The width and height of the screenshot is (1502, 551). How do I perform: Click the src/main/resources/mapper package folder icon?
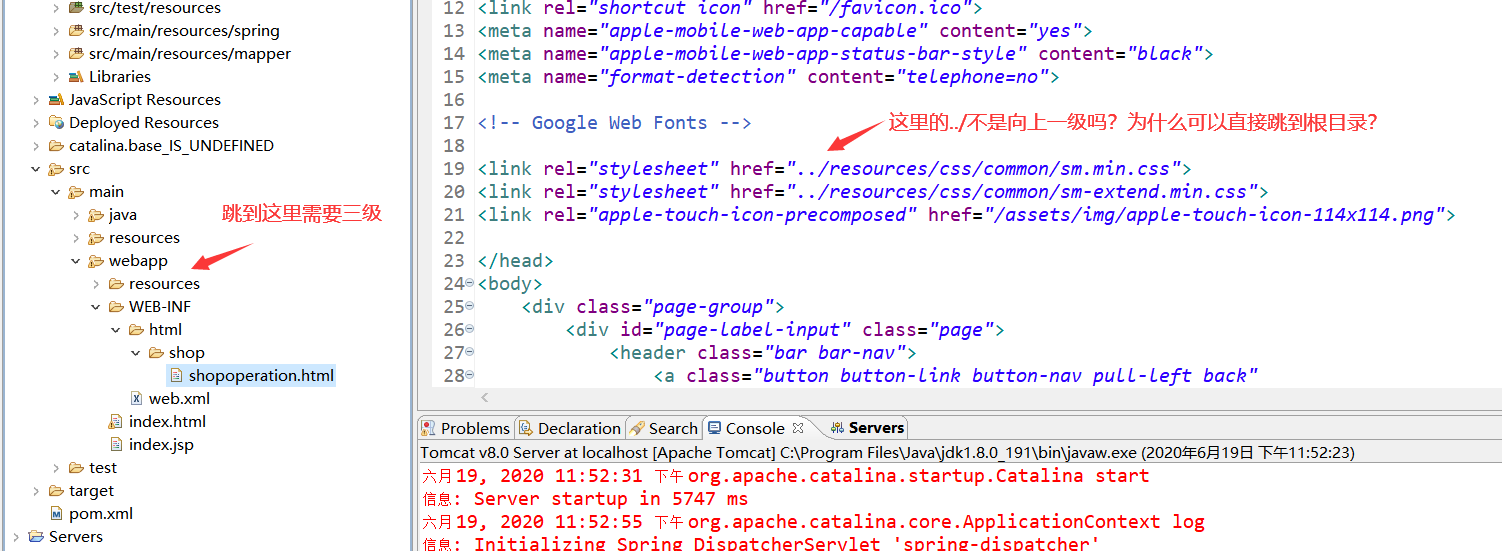coord(76,54)
